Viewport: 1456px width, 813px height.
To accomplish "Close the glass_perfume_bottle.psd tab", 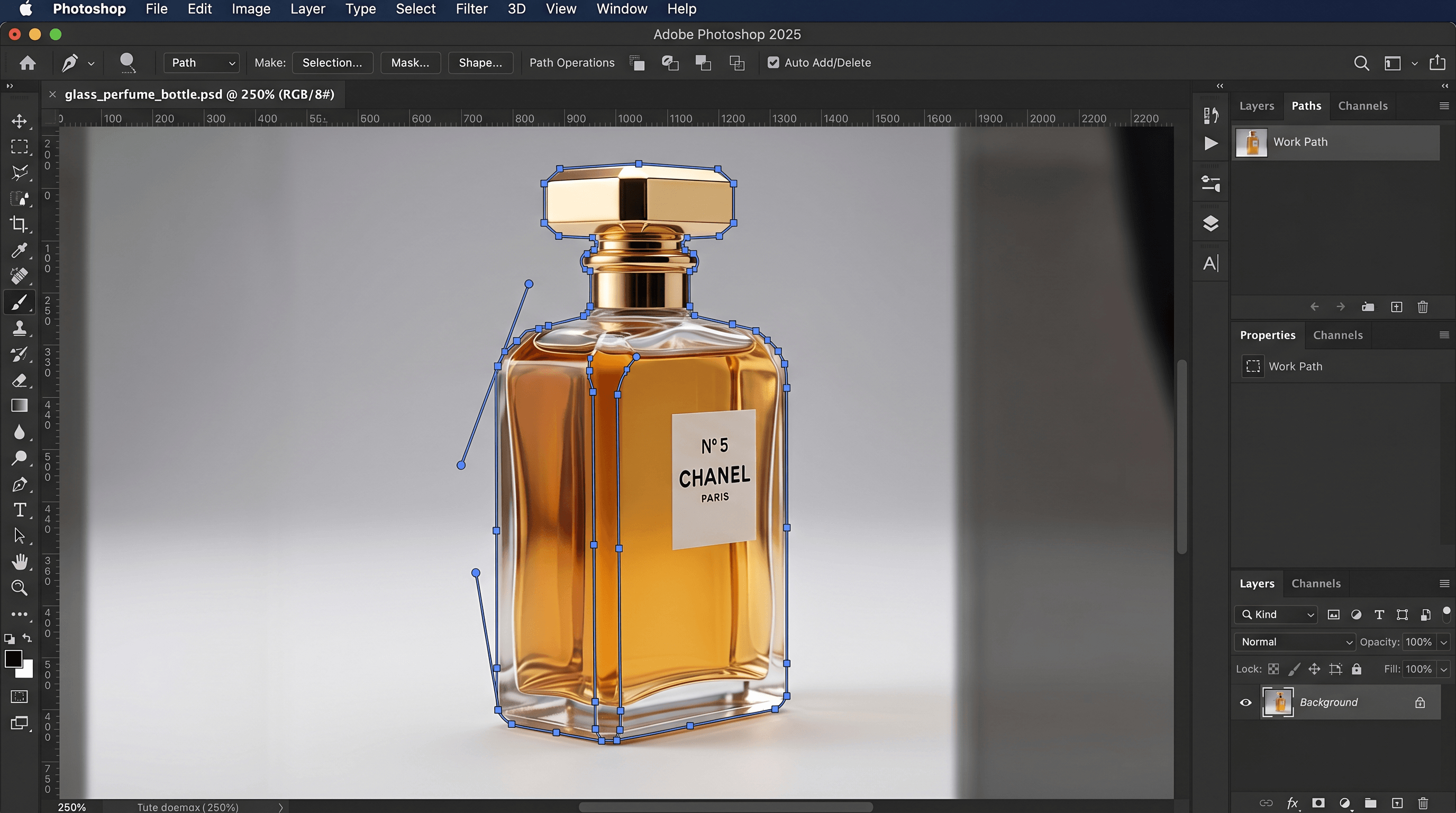I will pos(52,94).
